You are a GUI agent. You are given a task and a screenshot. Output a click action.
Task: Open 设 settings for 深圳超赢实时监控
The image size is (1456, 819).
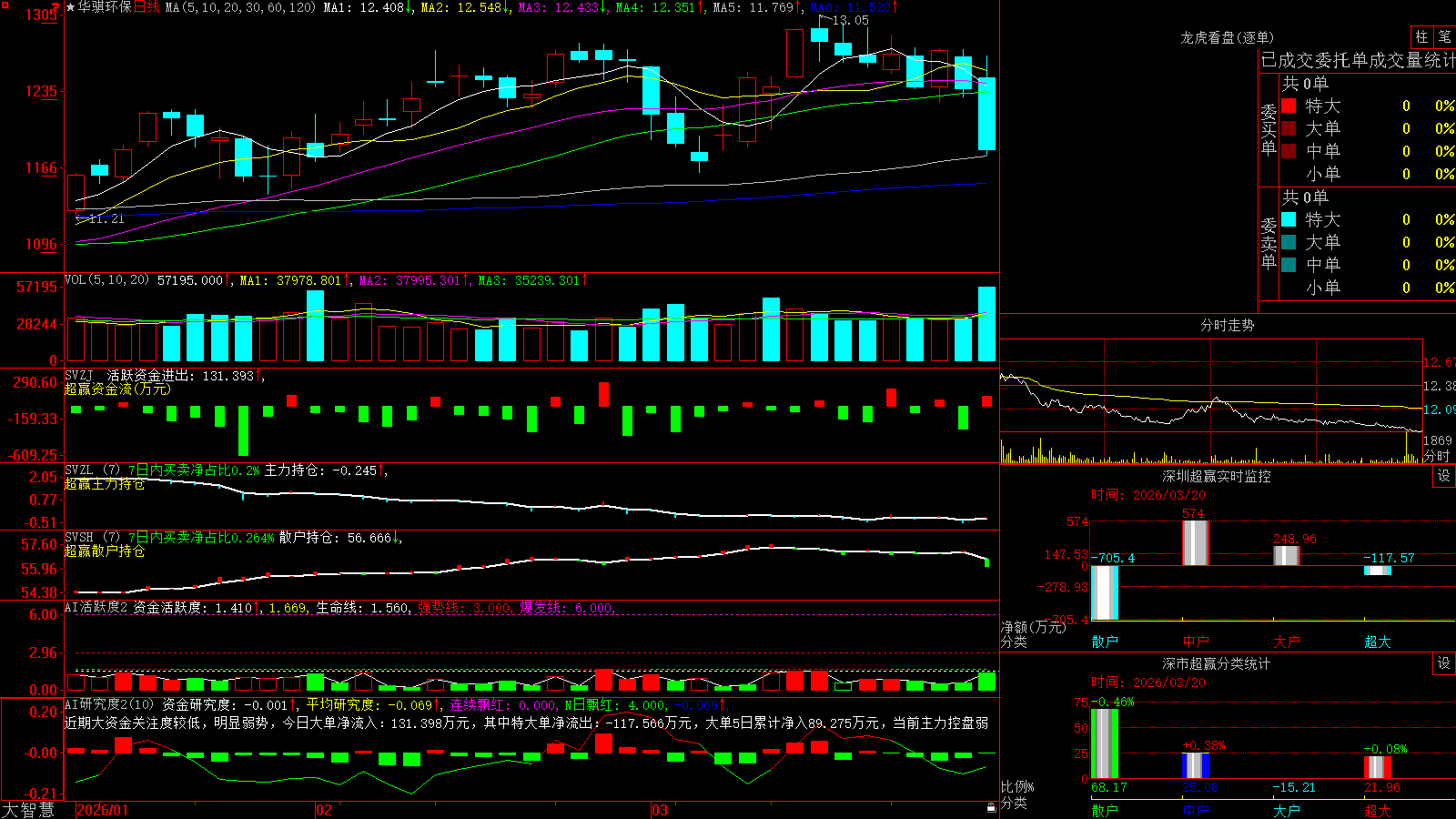pos(1444,476)
